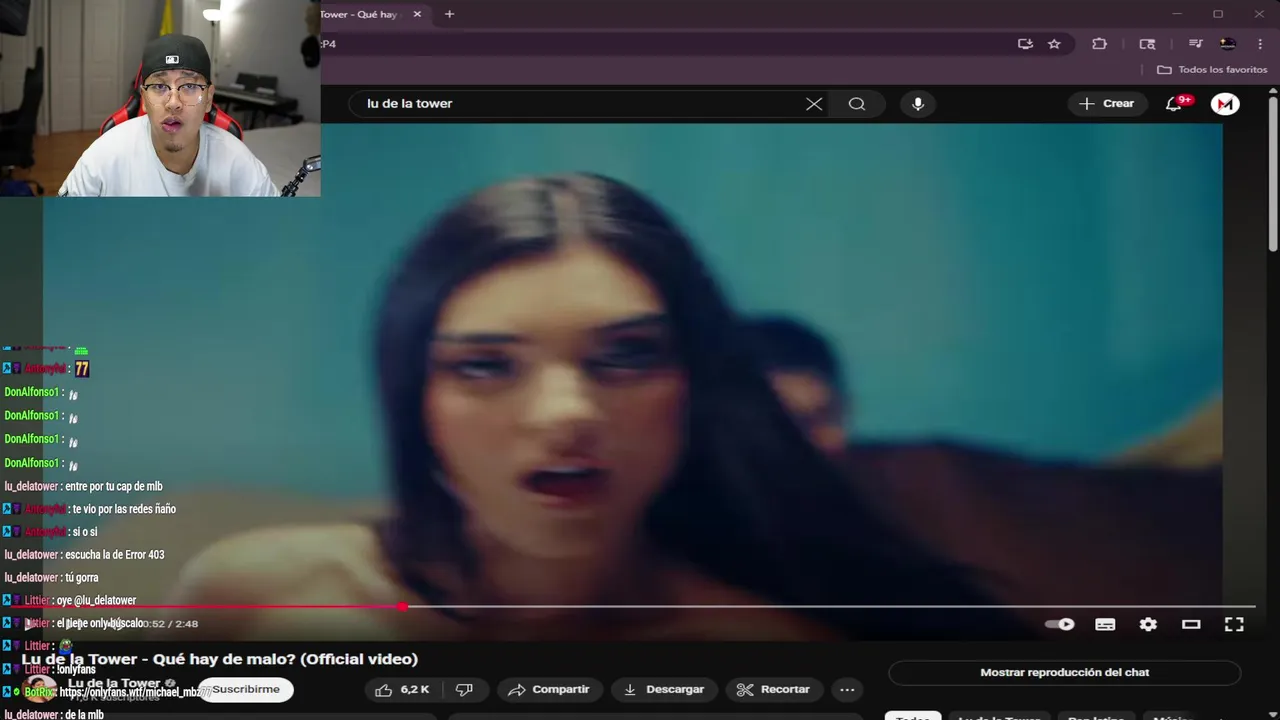Dislike the video

[464, 689]
